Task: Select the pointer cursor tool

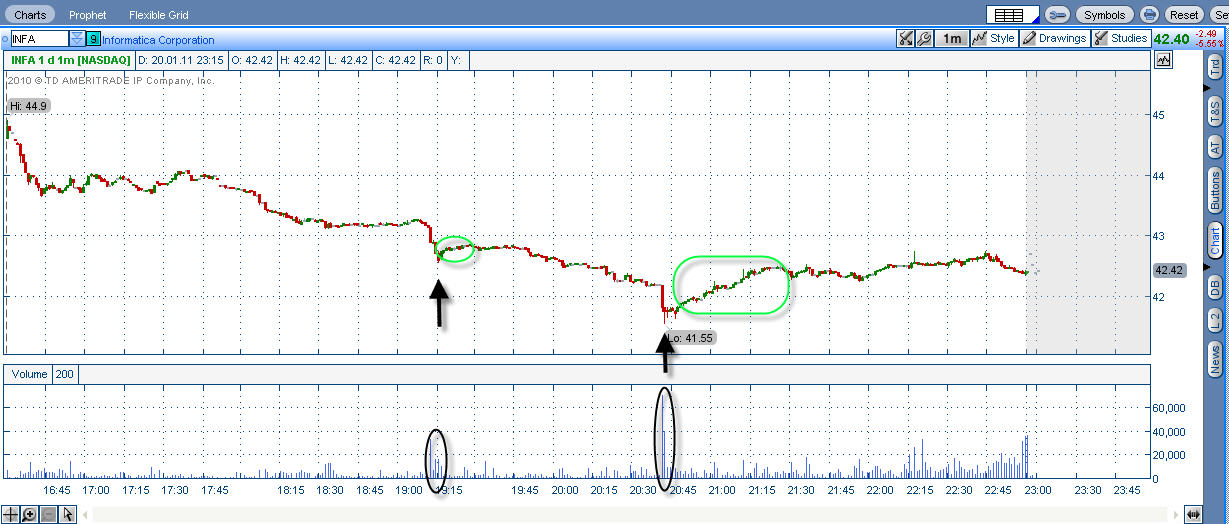Action: click(x=67, y=514)
